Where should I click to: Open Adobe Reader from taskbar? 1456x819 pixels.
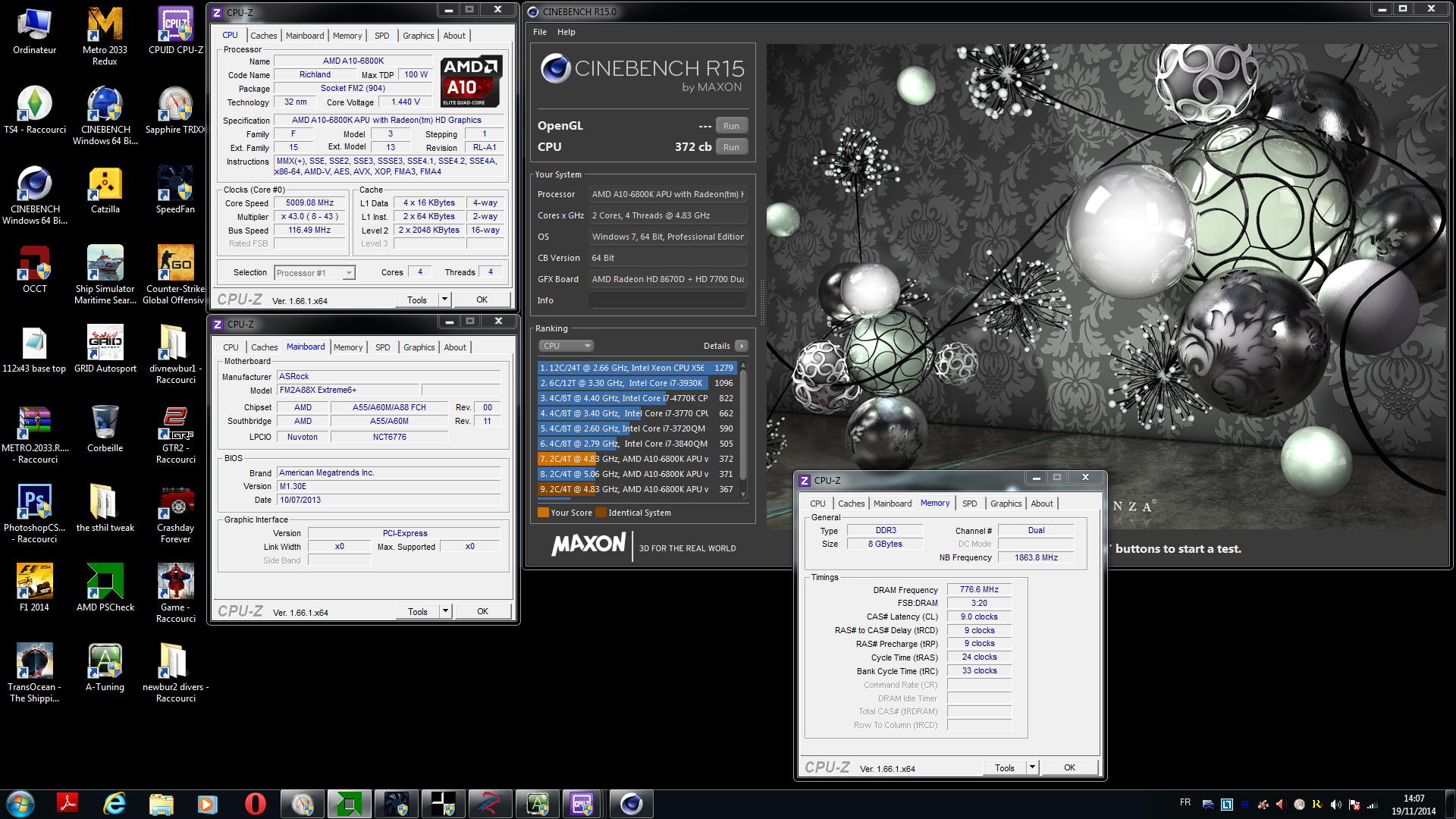click(x=68, y=804)
